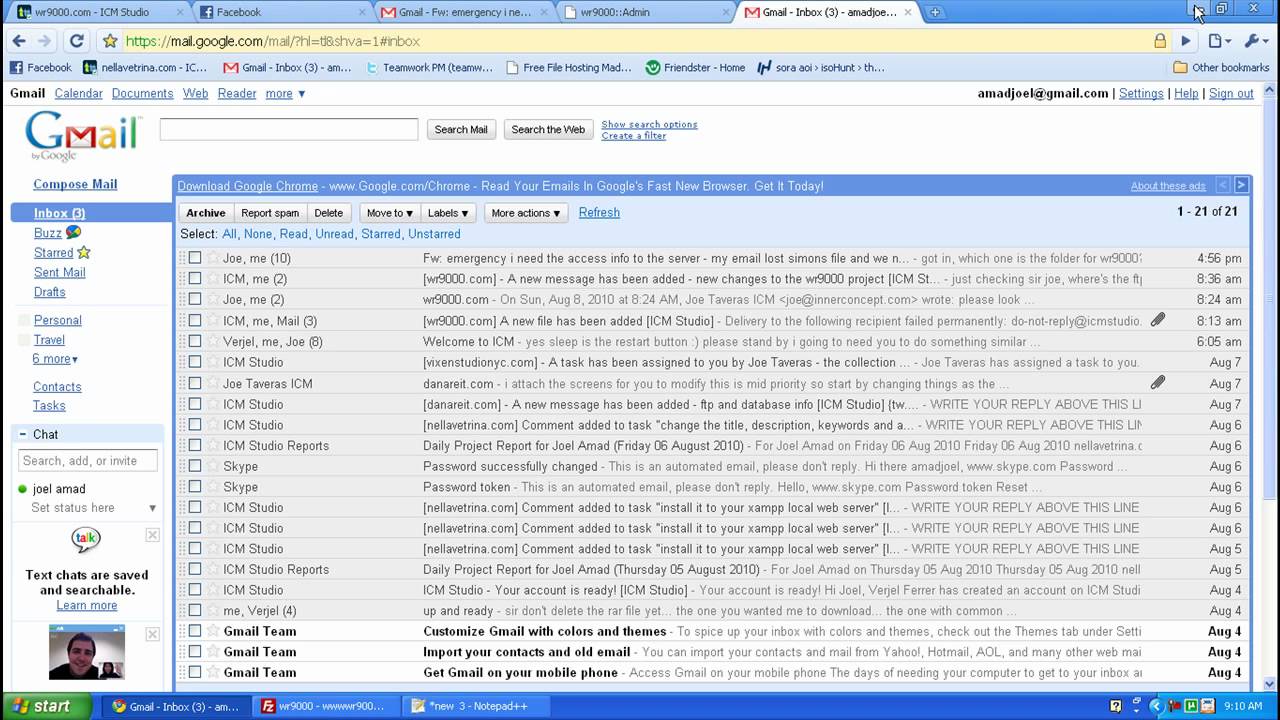Expand the more menu in top bar
Viewport: 1280px width, 720px height.
285,93
